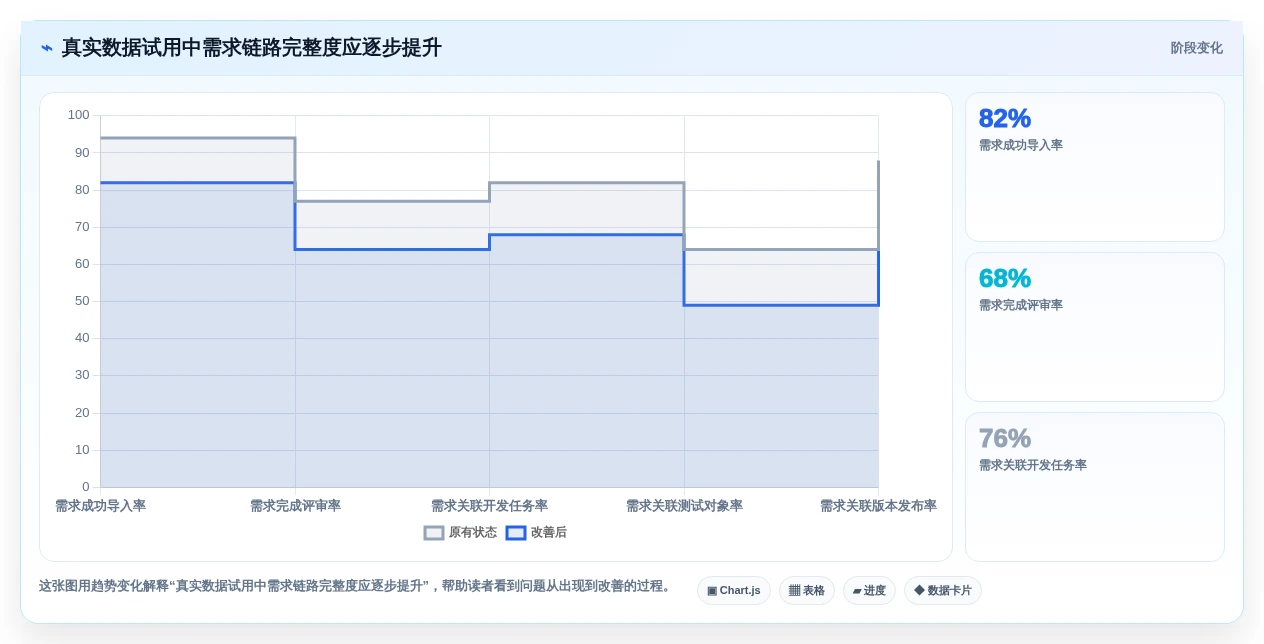Click the y-axis value 100
Viewport: 1264px width, 644px height.
79,115
